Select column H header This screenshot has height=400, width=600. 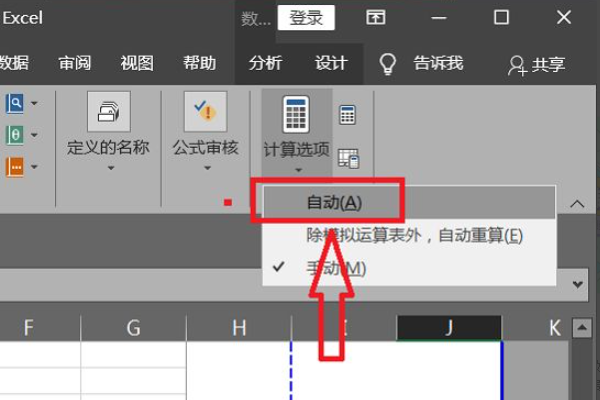click(239, 328)
